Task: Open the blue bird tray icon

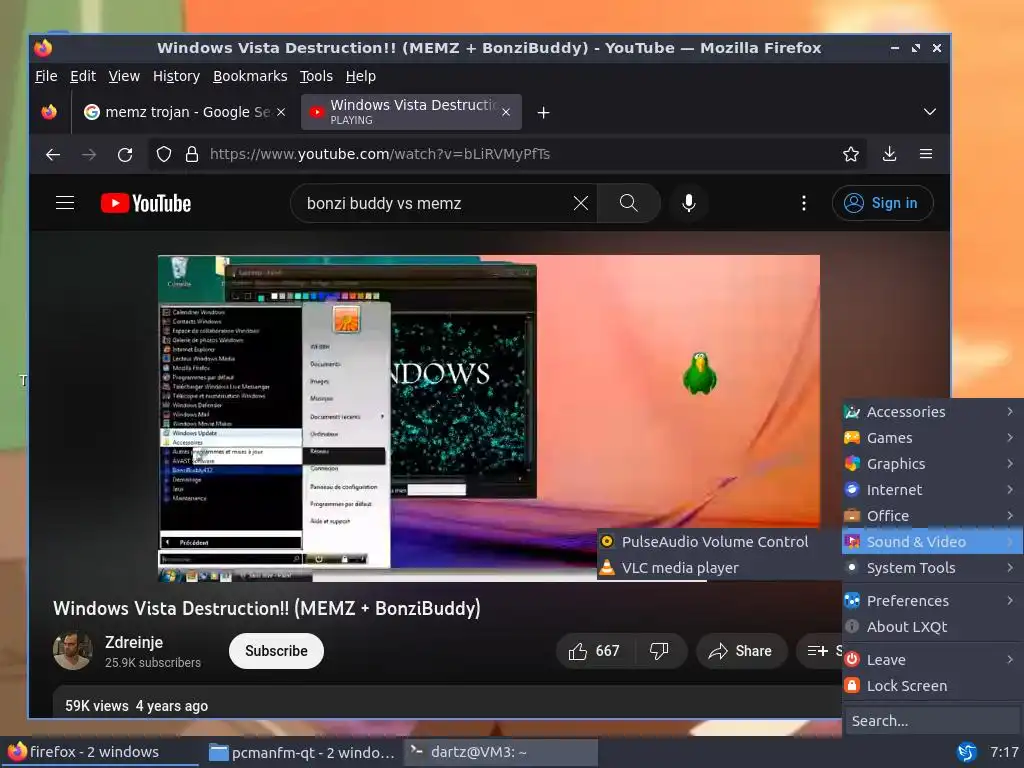Action: pos(967,752)
